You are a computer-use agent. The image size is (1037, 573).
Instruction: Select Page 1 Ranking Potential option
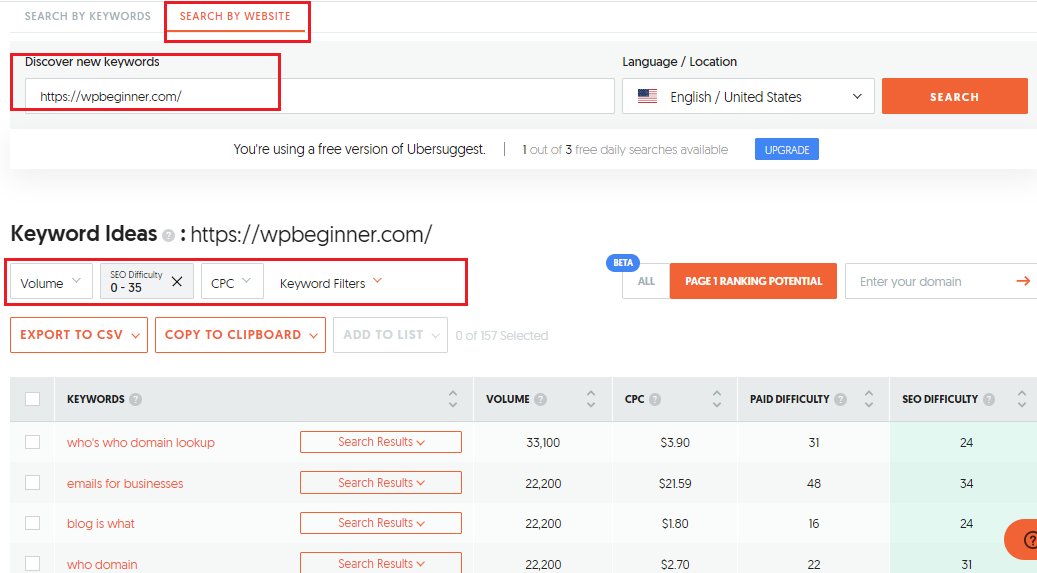pyautogui.click(x=753, y=281)
